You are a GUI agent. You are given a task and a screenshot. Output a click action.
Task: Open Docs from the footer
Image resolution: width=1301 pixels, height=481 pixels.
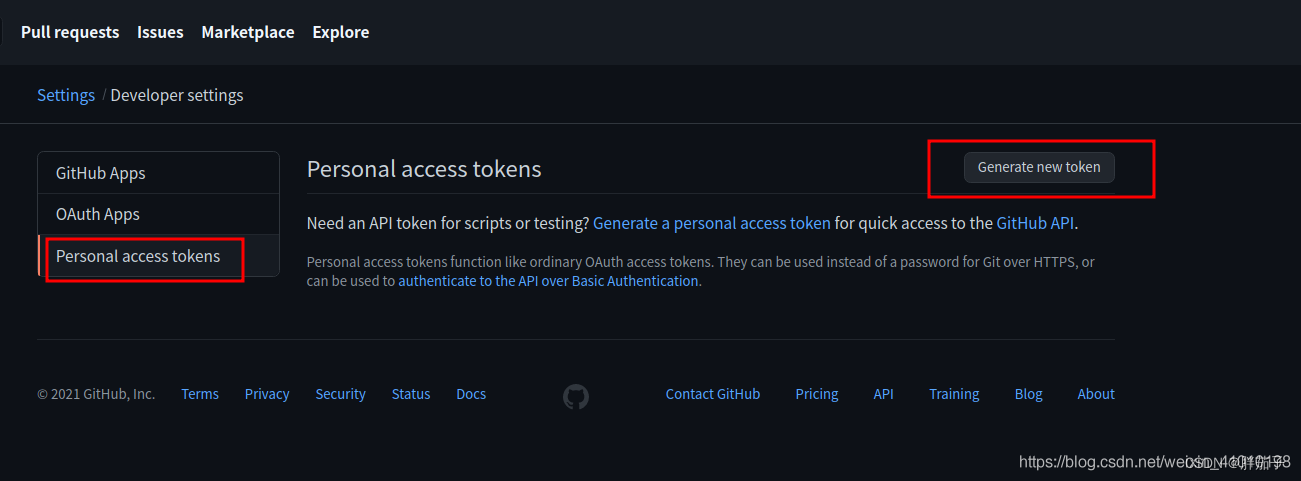point(471,394)
